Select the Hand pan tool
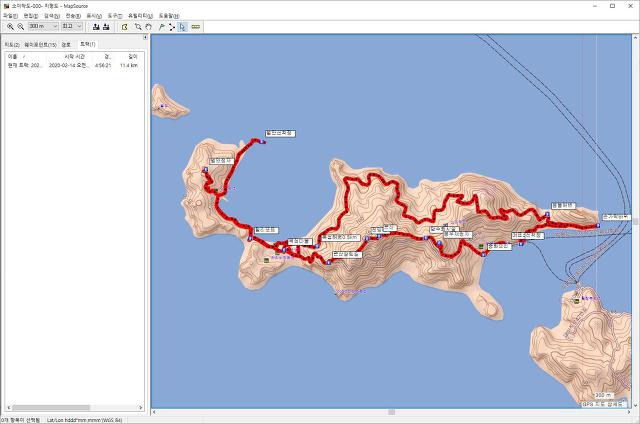 tap(149, 27)
